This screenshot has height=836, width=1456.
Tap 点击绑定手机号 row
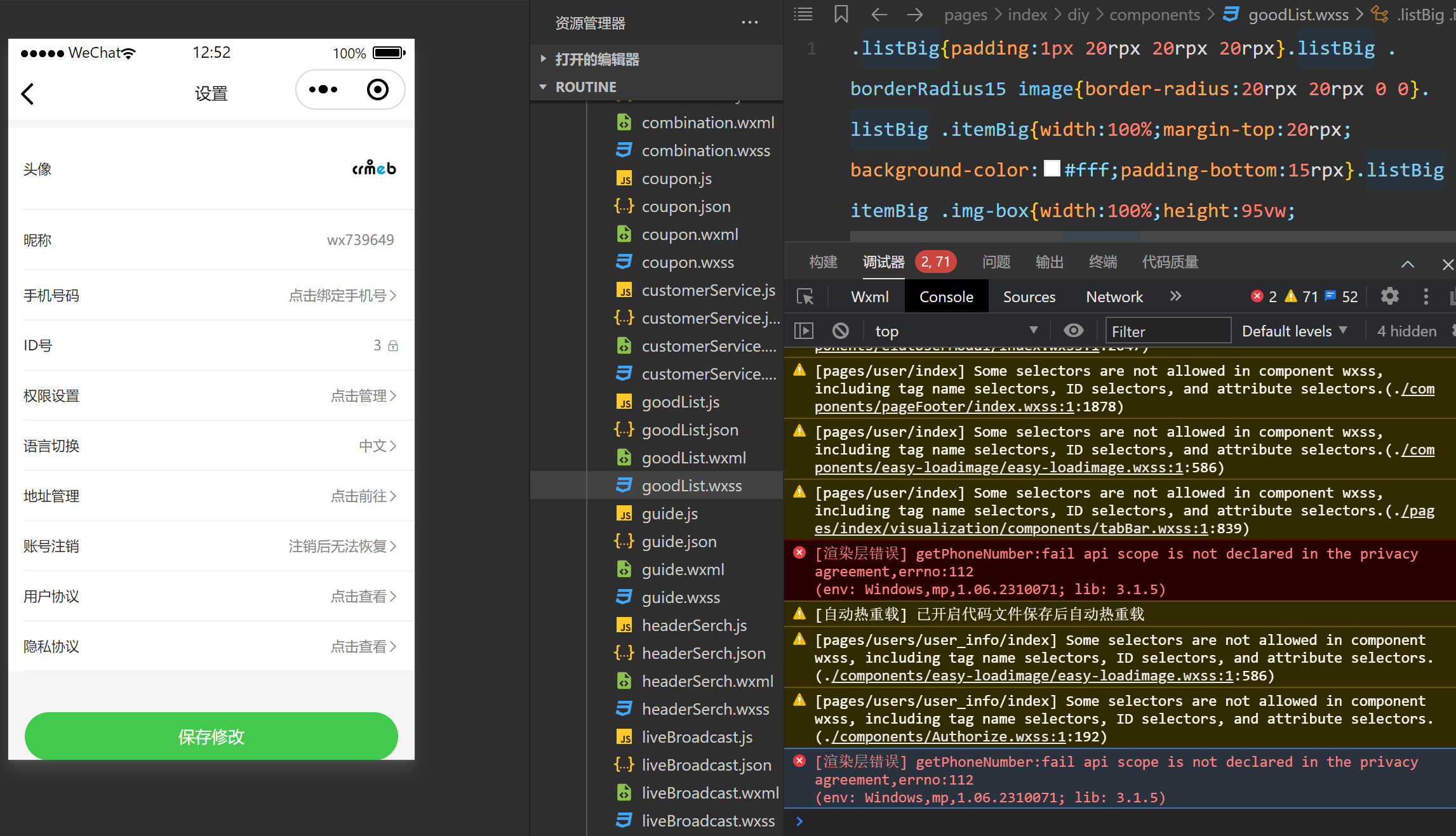(x=211, y=295)
